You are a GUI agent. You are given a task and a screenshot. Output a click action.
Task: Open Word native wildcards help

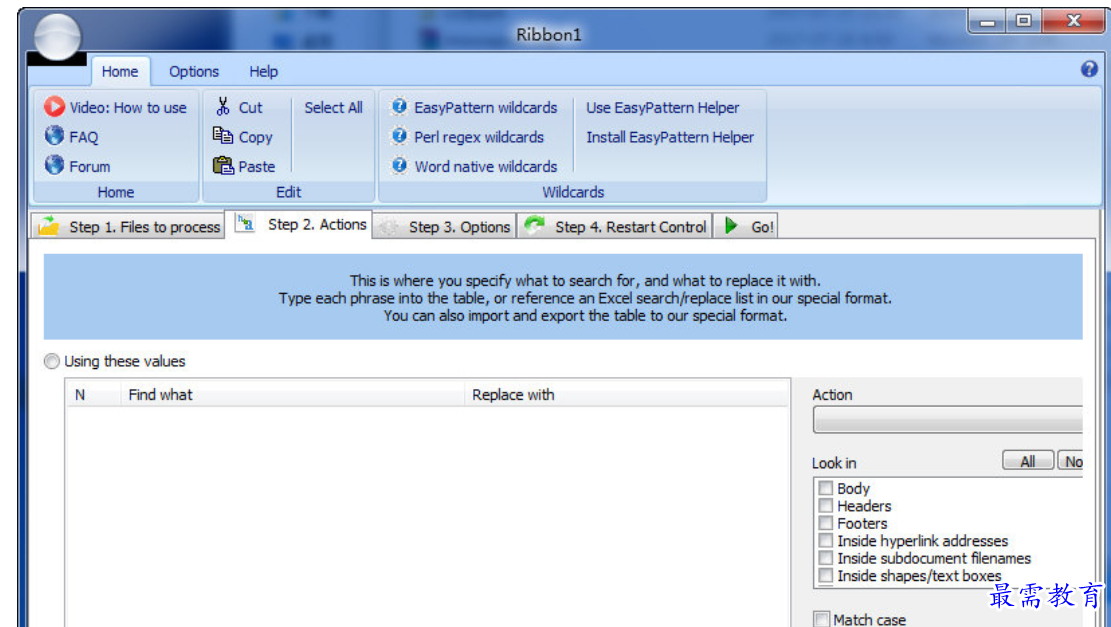pos(474,166)
